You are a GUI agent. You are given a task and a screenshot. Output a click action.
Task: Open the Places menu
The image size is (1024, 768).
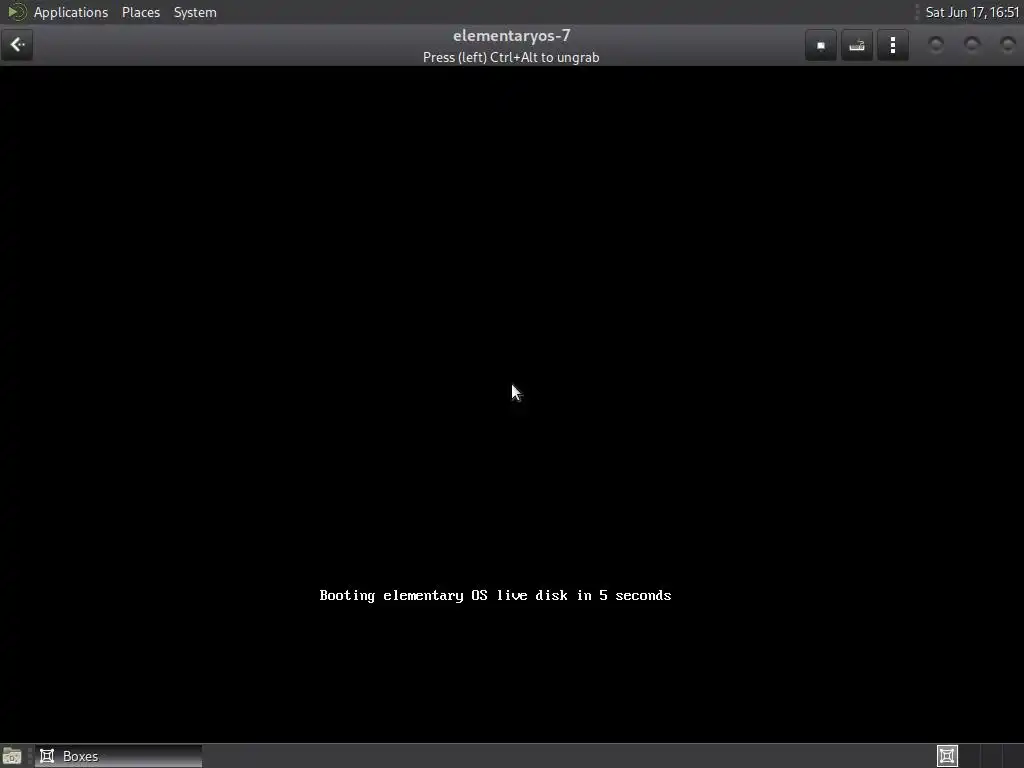[140, 12]
